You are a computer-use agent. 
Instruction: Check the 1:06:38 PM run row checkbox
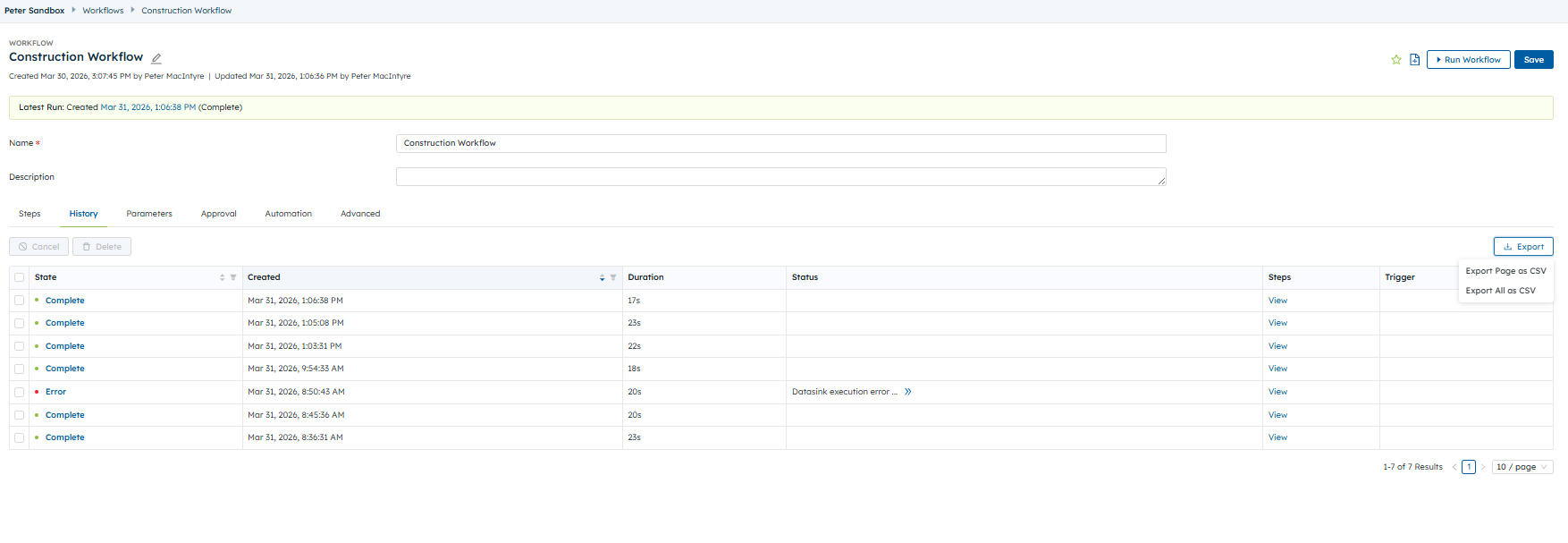[x=20, y=301]
